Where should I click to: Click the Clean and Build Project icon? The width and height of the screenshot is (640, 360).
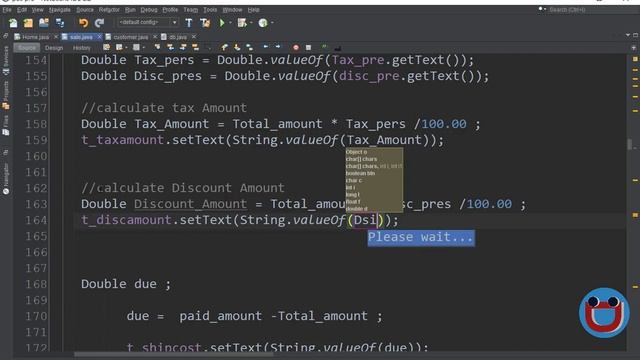[205, 23]
